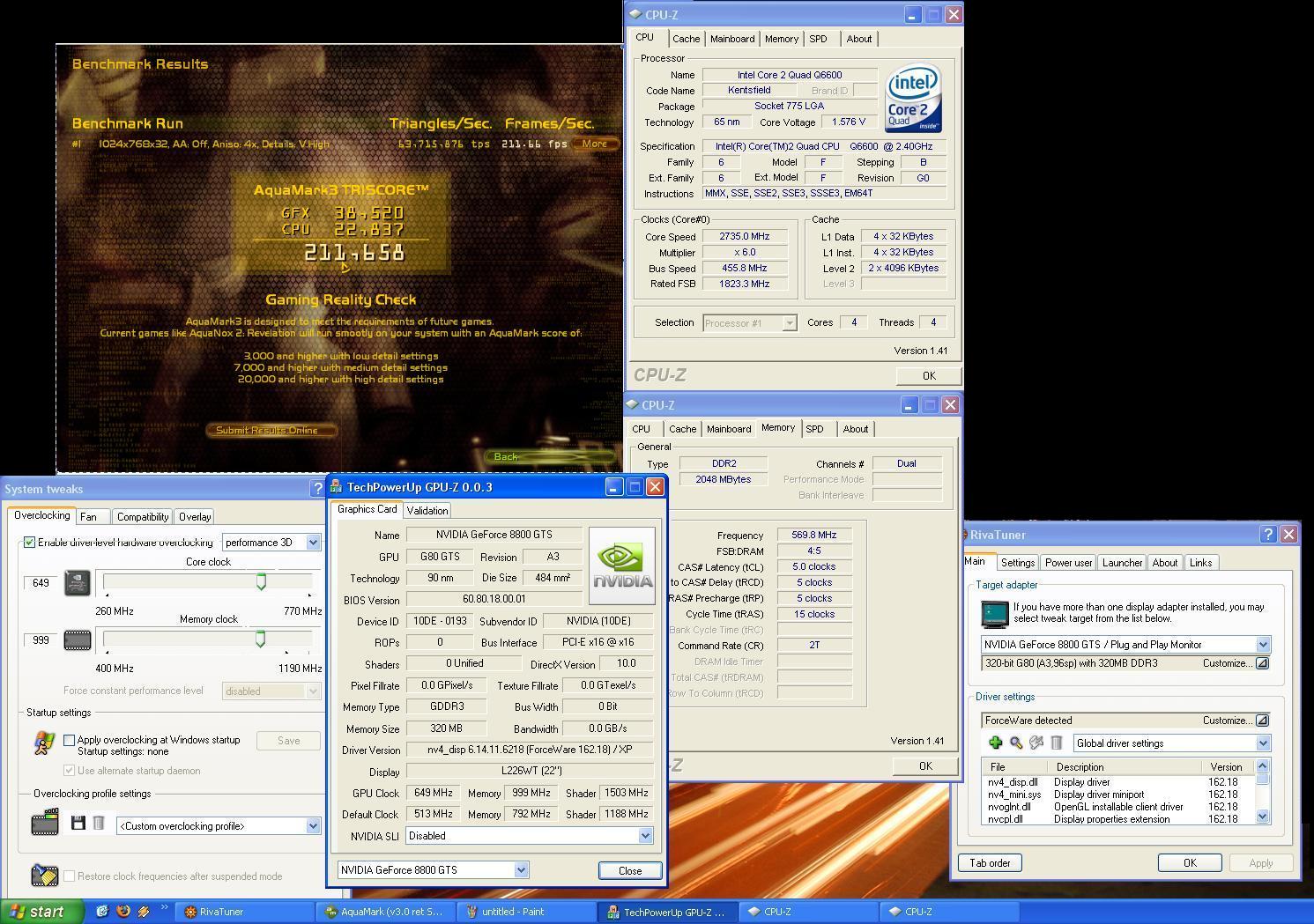Click the grayed edit profile icon in Driver settings
Screen dimensions: 1314x924
(1036, 743)
